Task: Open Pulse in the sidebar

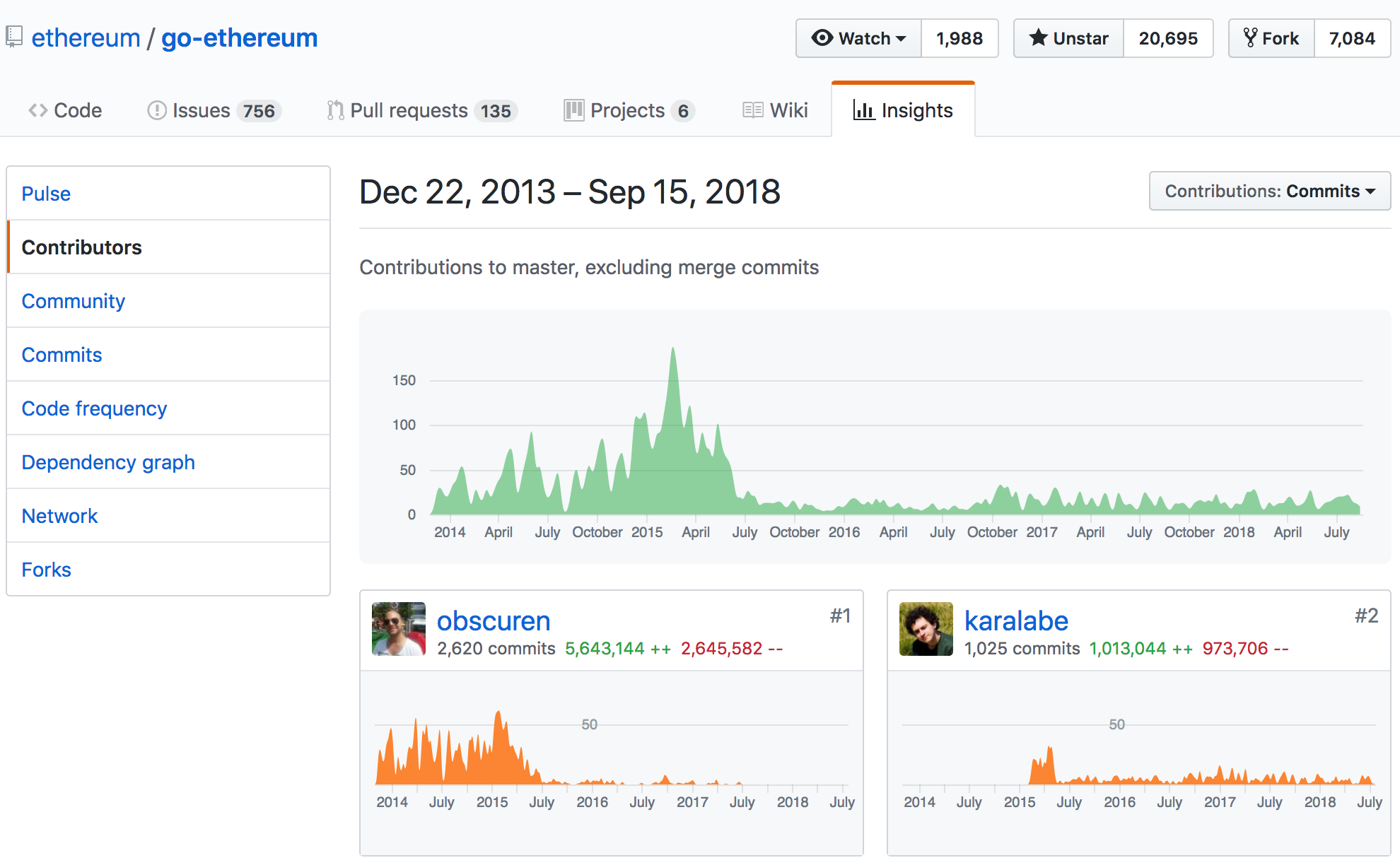Action: pos(168,194)
